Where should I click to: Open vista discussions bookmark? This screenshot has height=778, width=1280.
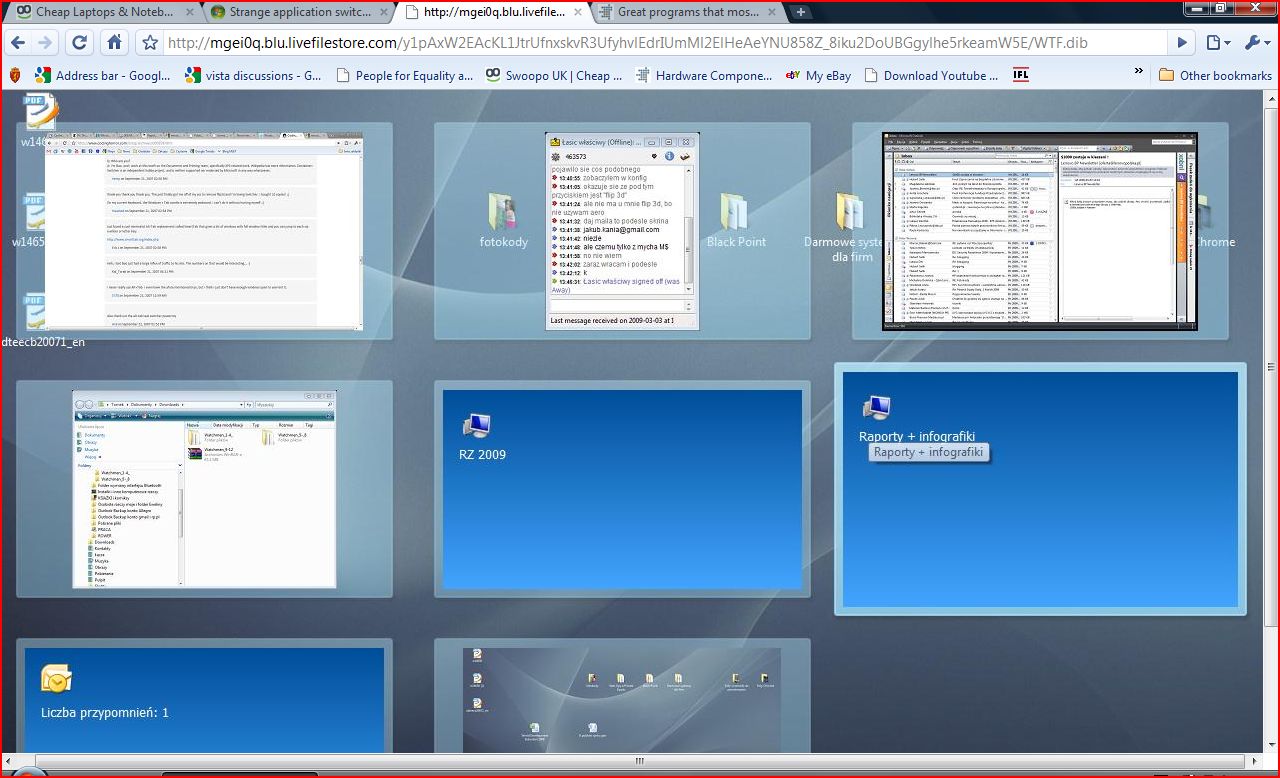tap(254, 75)
